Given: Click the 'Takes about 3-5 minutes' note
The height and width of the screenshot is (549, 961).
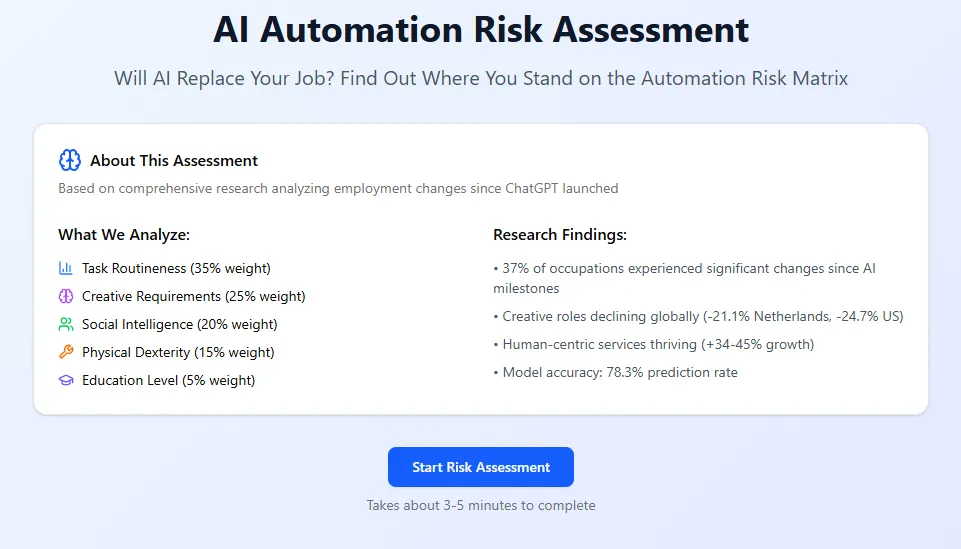Looking at the screenshot, I should point(480,505).
